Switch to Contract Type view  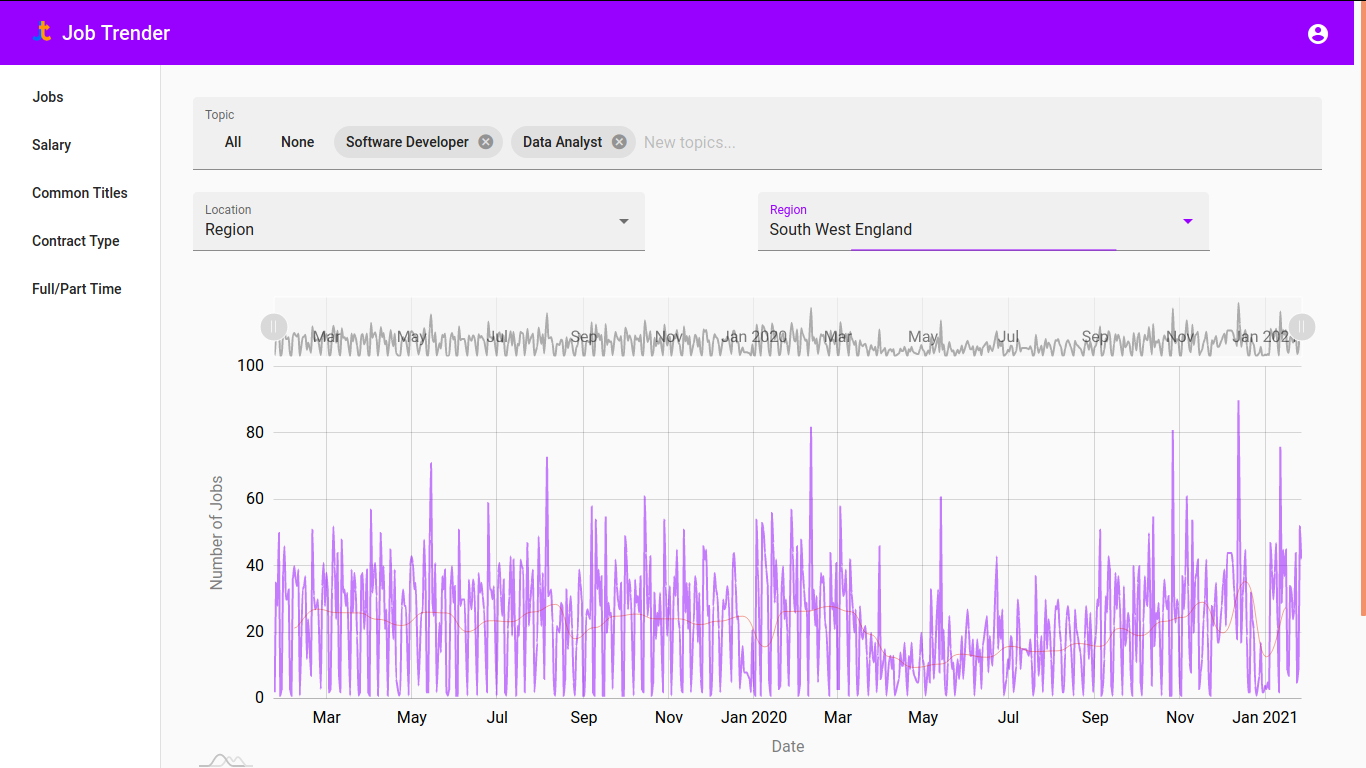76,241
